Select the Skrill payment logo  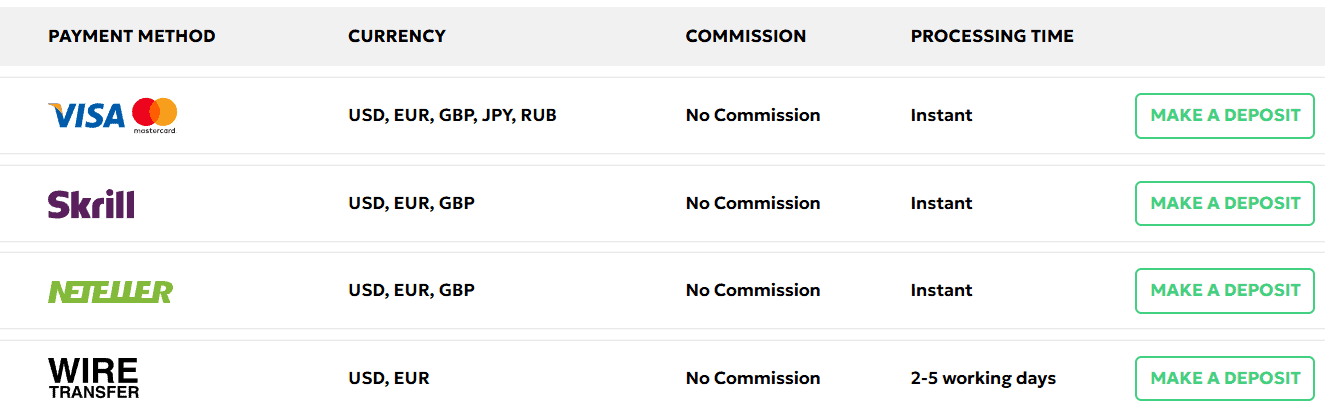click(x=91, y=203)
